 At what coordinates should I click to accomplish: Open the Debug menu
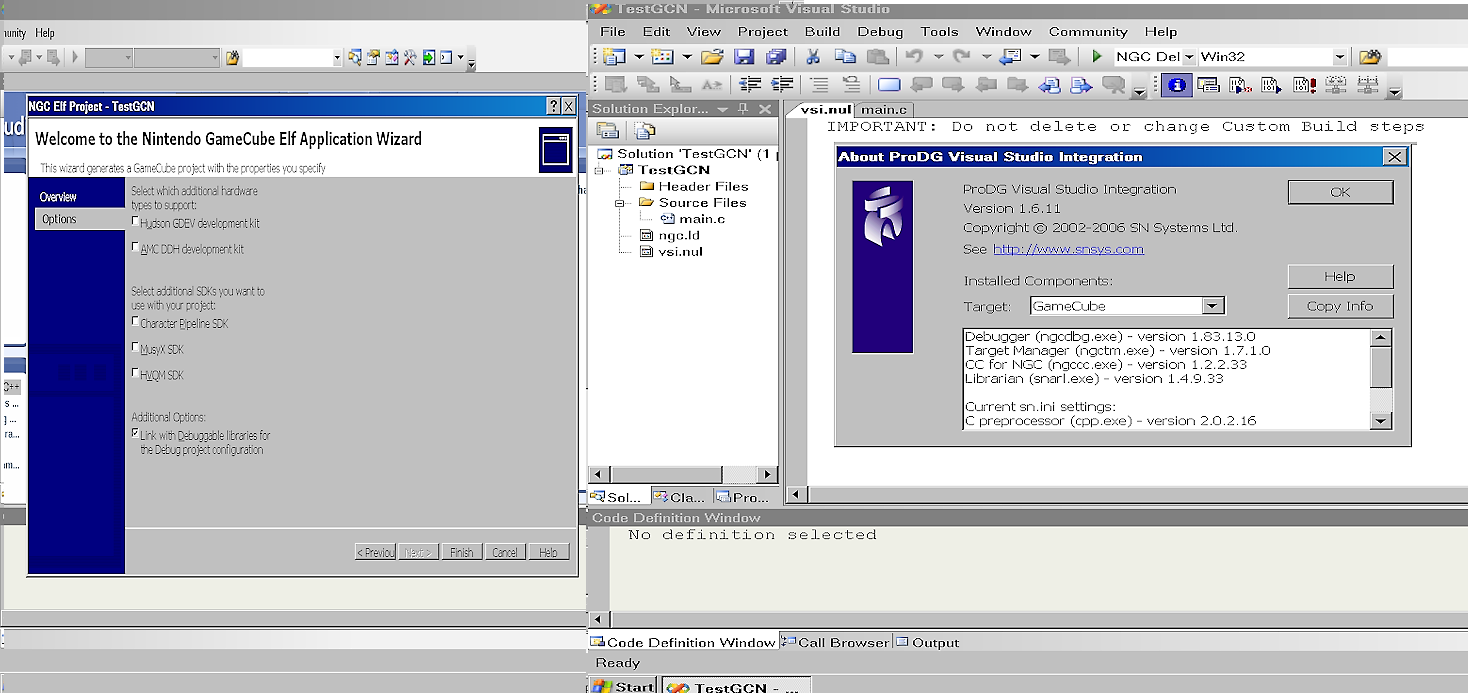point(880,32)
